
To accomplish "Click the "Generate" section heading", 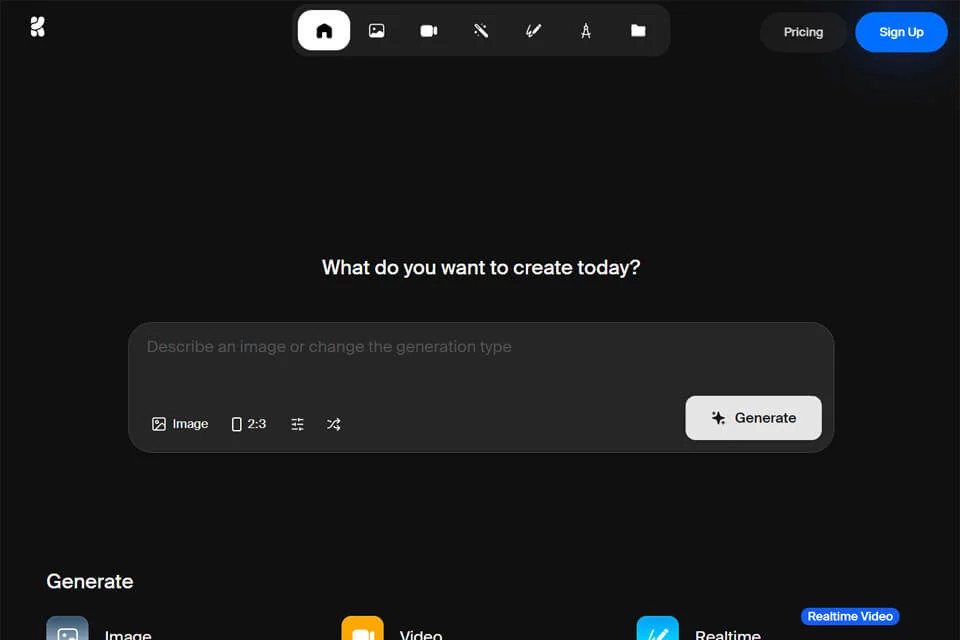I will click(x=90, y=581).
